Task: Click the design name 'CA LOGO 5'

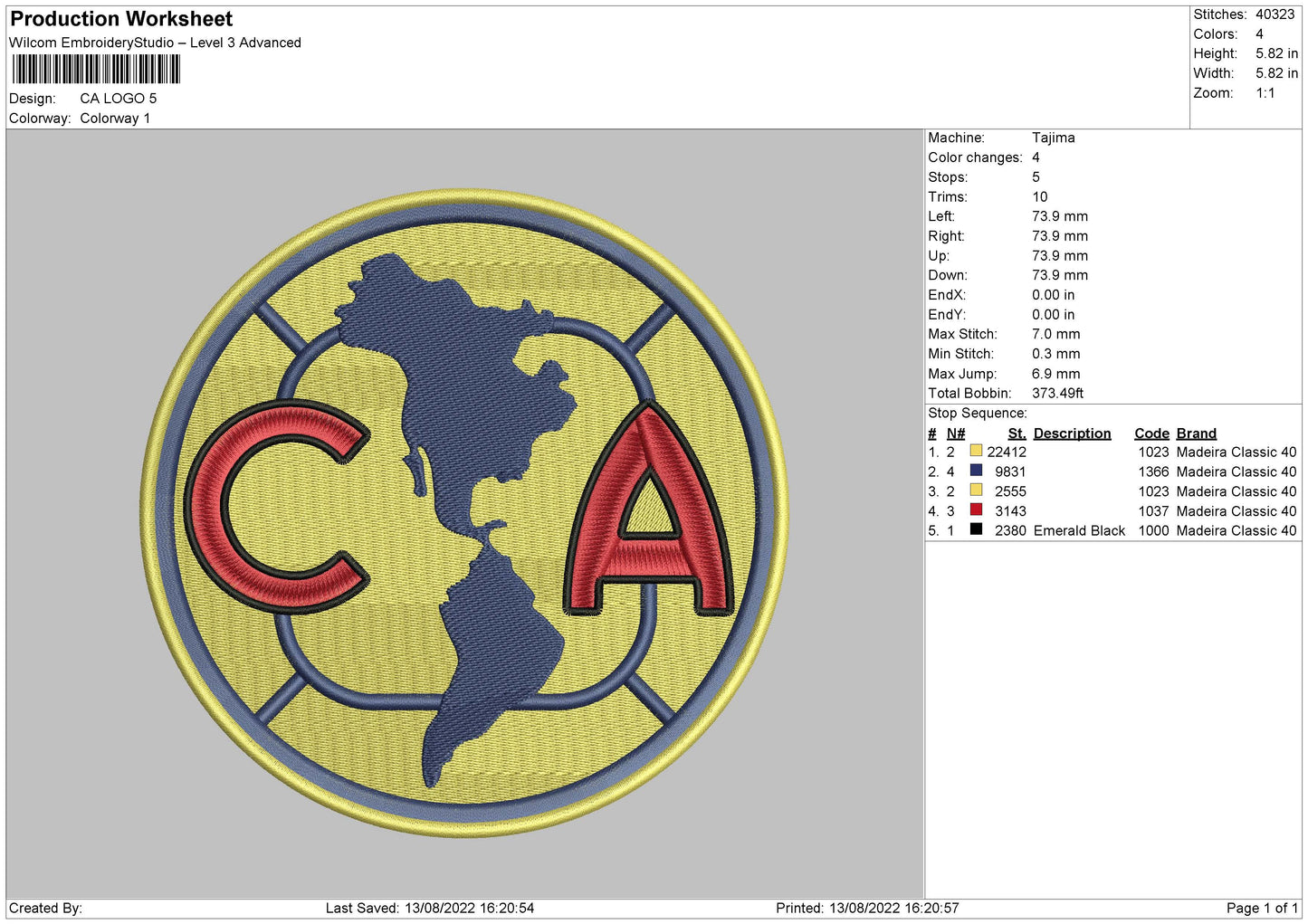Action: click(x=119, y=99)
